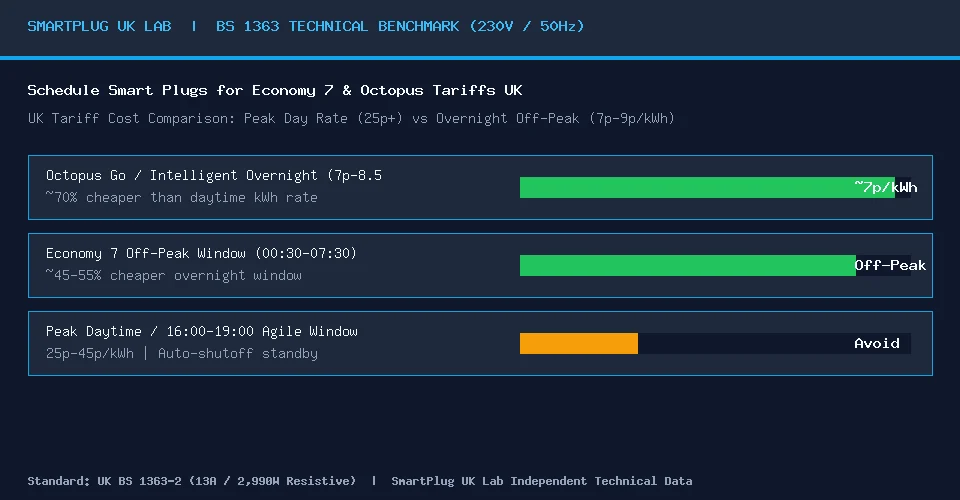The width and height of the screenshot is (960, 500).
Task: Click the 'Off-Peak' bar label
Action: pyautogui.click(x=890, y=266)
